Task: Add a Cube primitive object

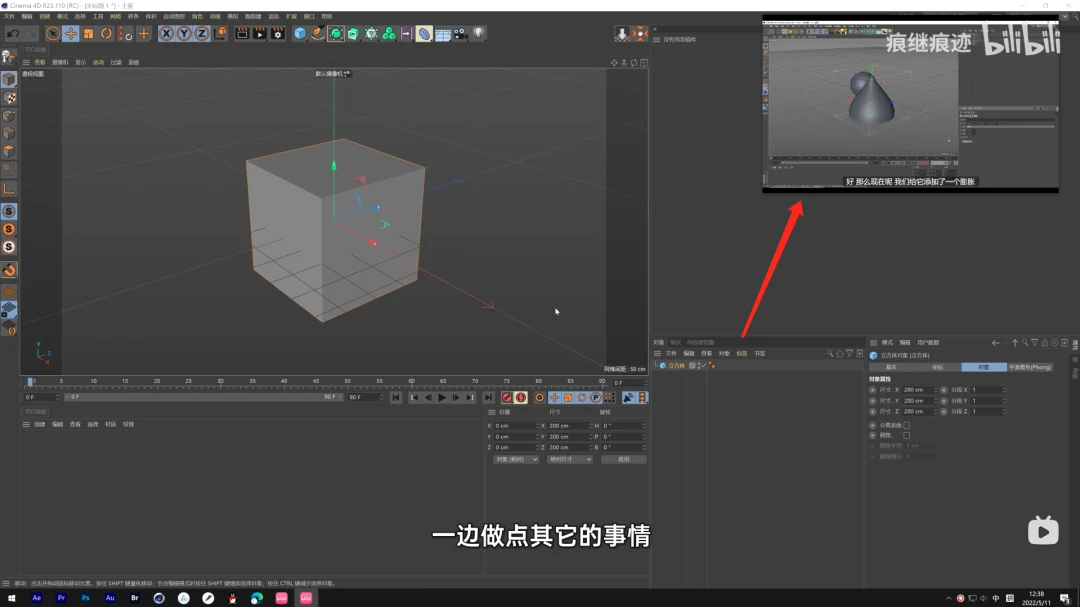Action: coord(300,33)
